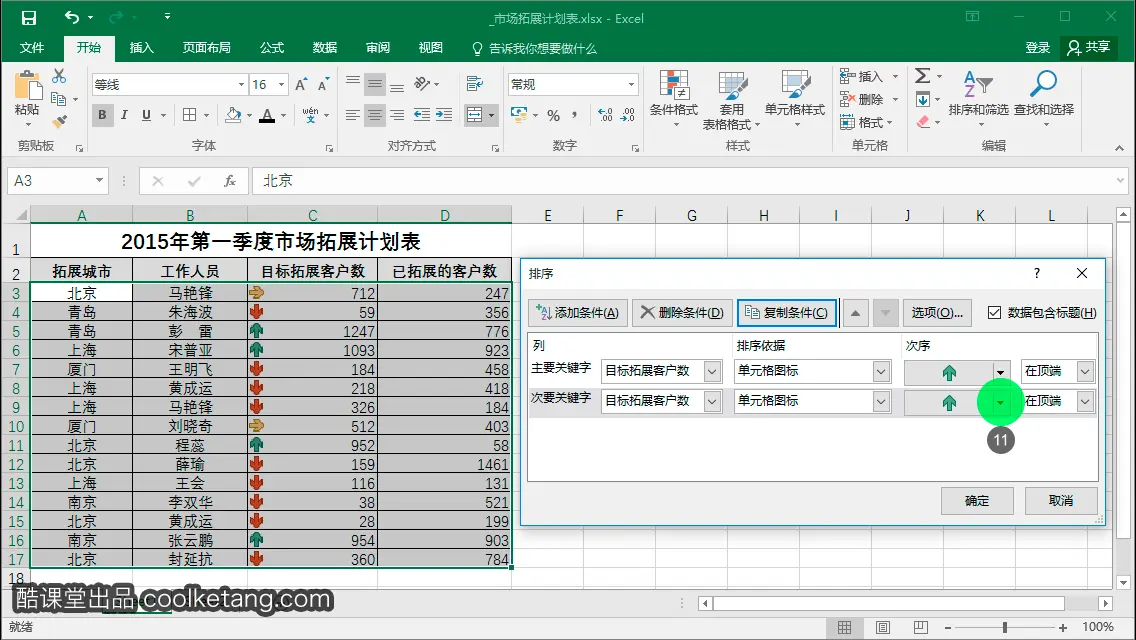Viewport: 1136px width, 640px height.
Task: Adjust the zoom slider handle
Action: (x=1005, y=627)
